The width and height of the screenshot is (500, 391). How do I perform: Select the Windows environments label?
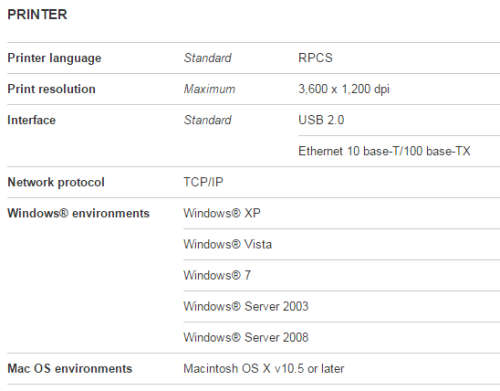[78, 213]
